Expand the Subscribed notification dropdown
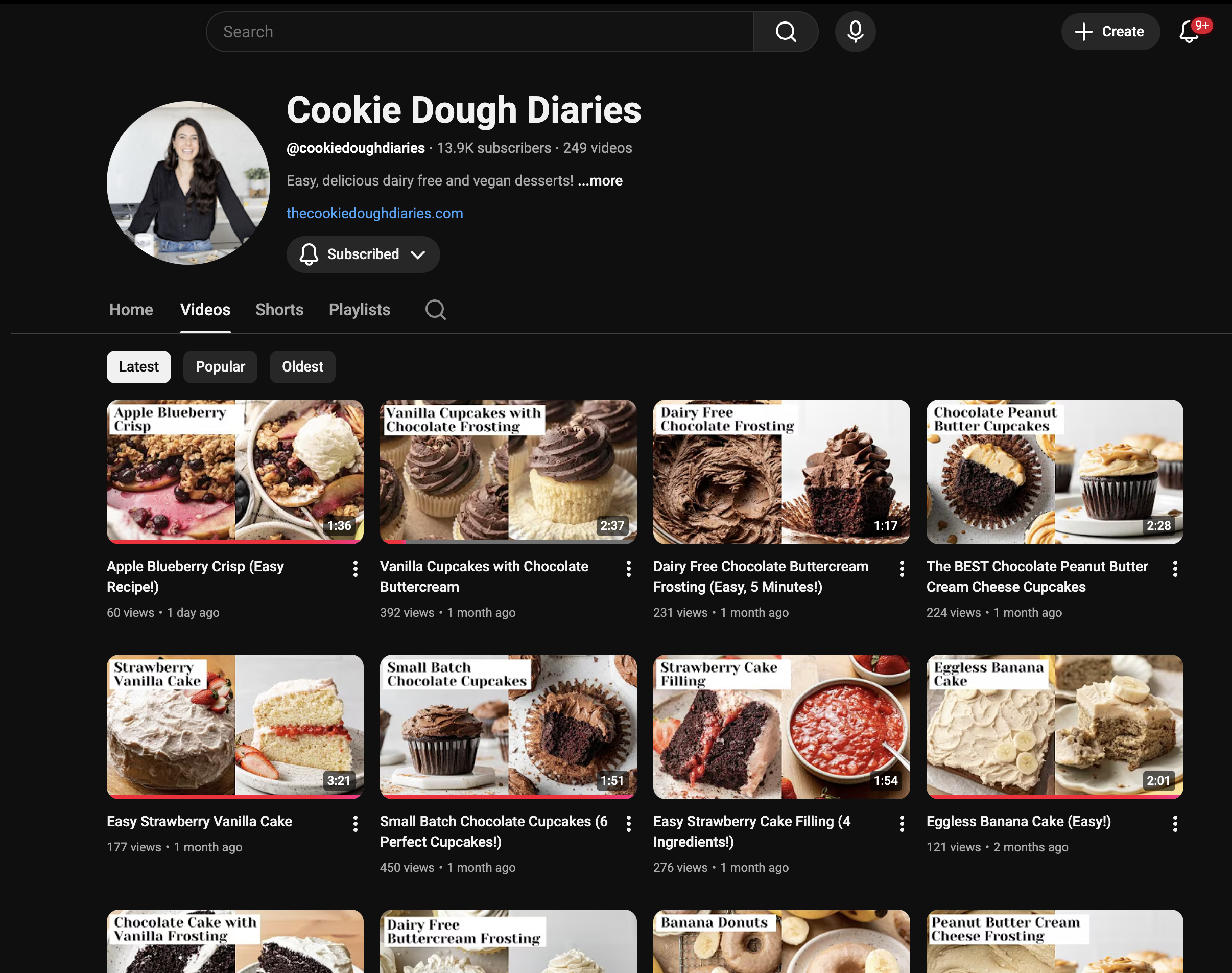Screen dimensions: 1232x973 [x=363, y=254]
